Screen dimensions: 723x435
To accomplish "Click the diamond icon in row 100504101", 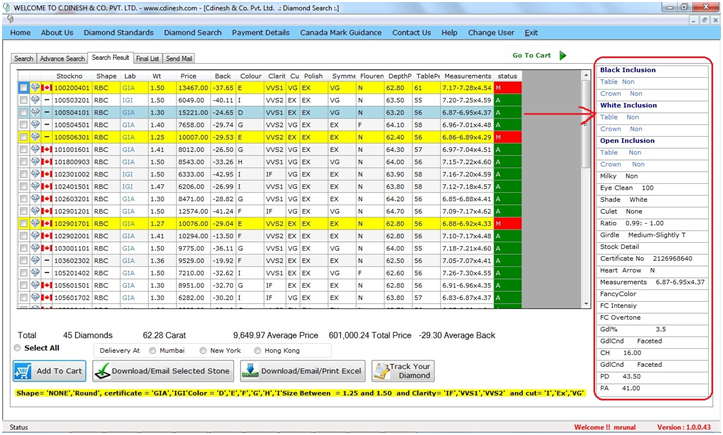I will (35, 112).
